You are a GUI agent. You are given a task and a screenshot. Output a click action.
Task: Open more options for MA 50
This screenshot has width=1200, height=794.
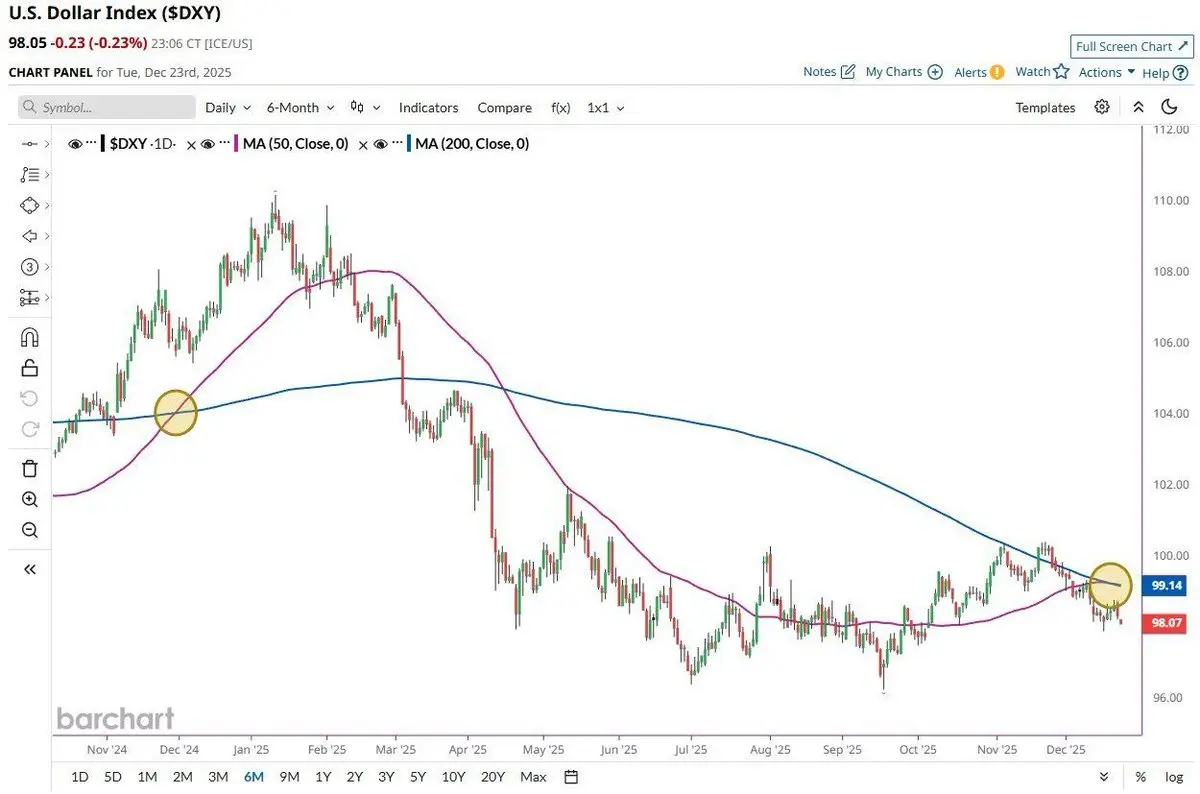click(x=225, y=144)
